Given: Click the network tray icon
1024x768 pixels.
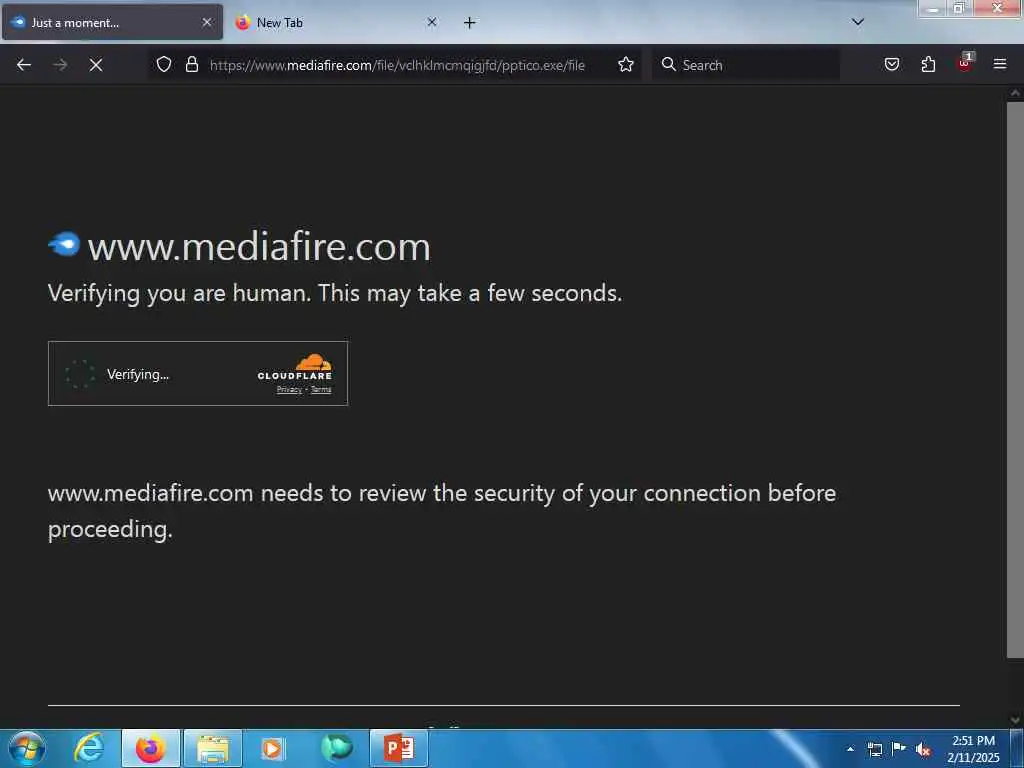Looking at the screenshot, I should click(x=874, y=749).
